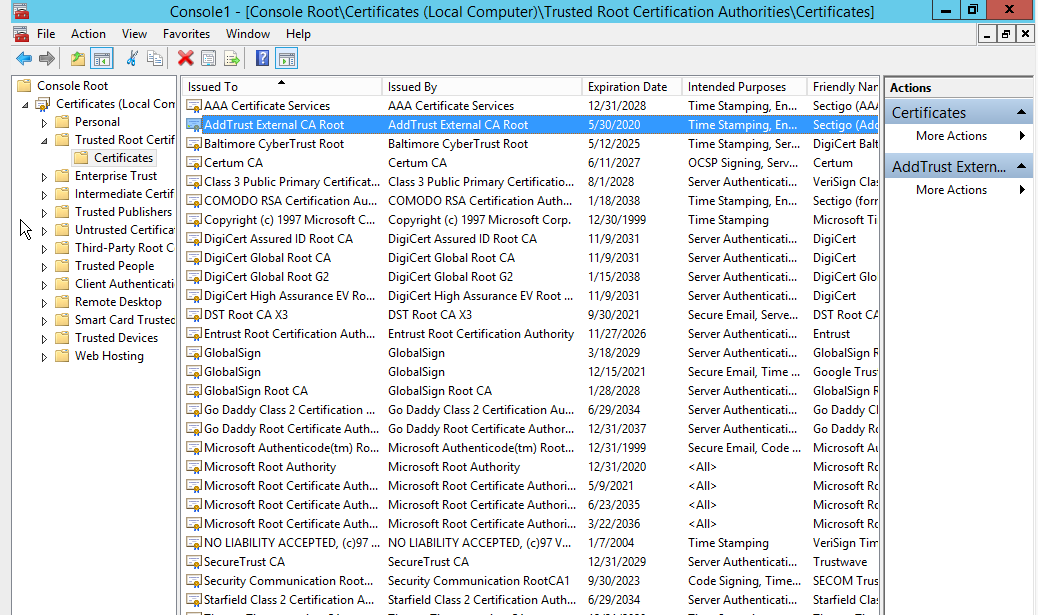Sort by the Intended Purposes column header

[x=744, y=87]
